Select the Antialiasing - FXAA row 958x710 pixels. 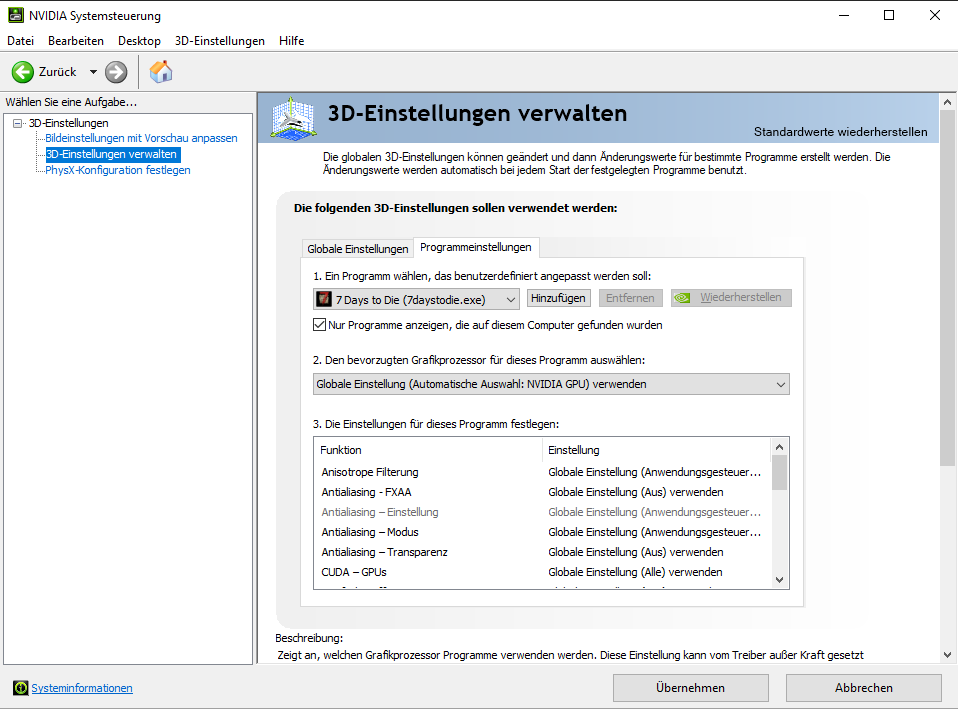(x=543, y=492)
